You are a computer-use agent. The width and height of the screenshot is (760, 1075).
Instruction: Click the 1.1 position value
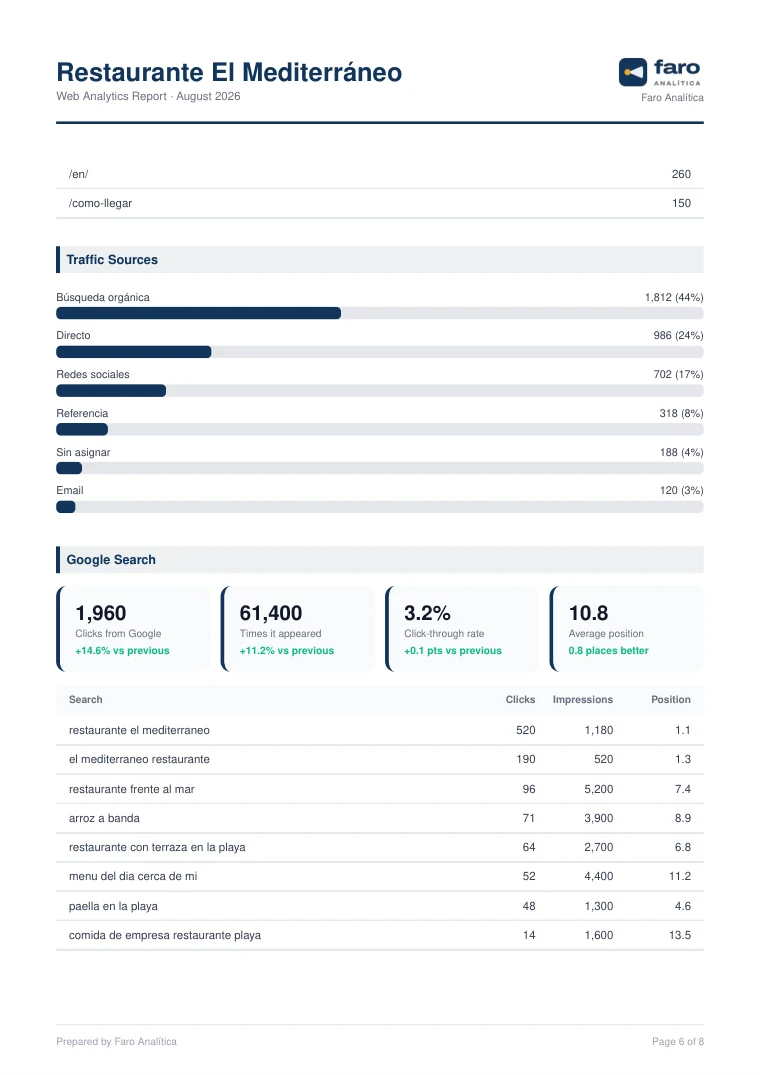tap(683, 730)
